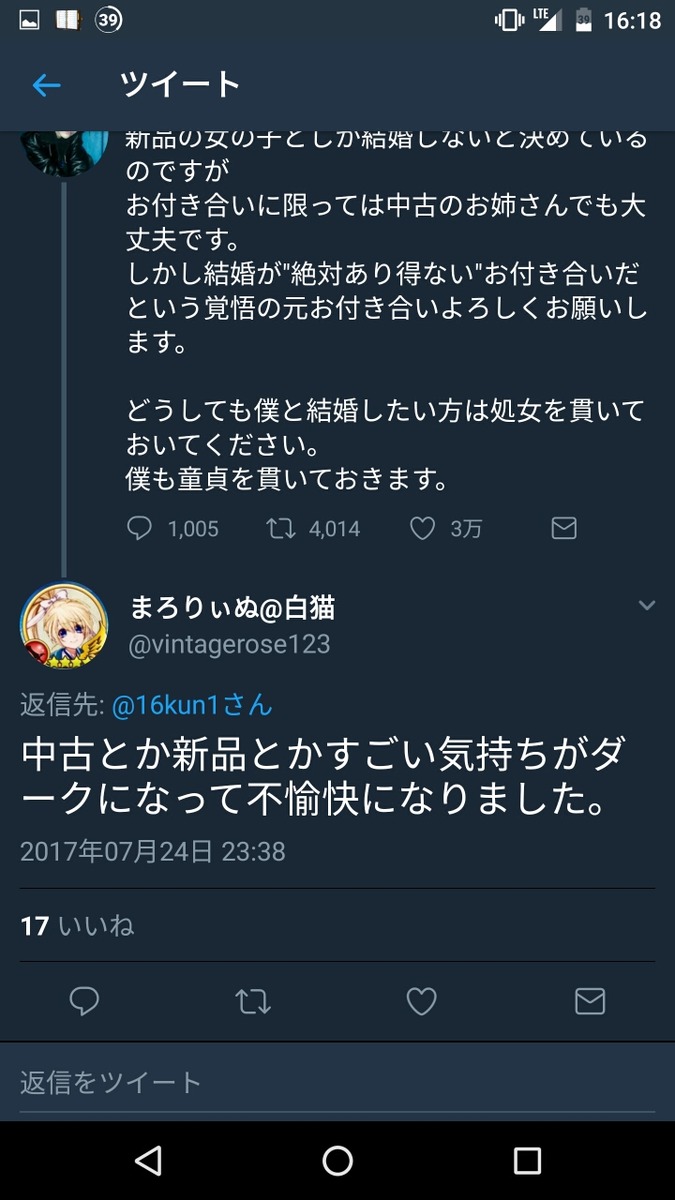Reply using bottom speech bubble icon
This screenshot has height=1200, width=675.
(84, 1001)
